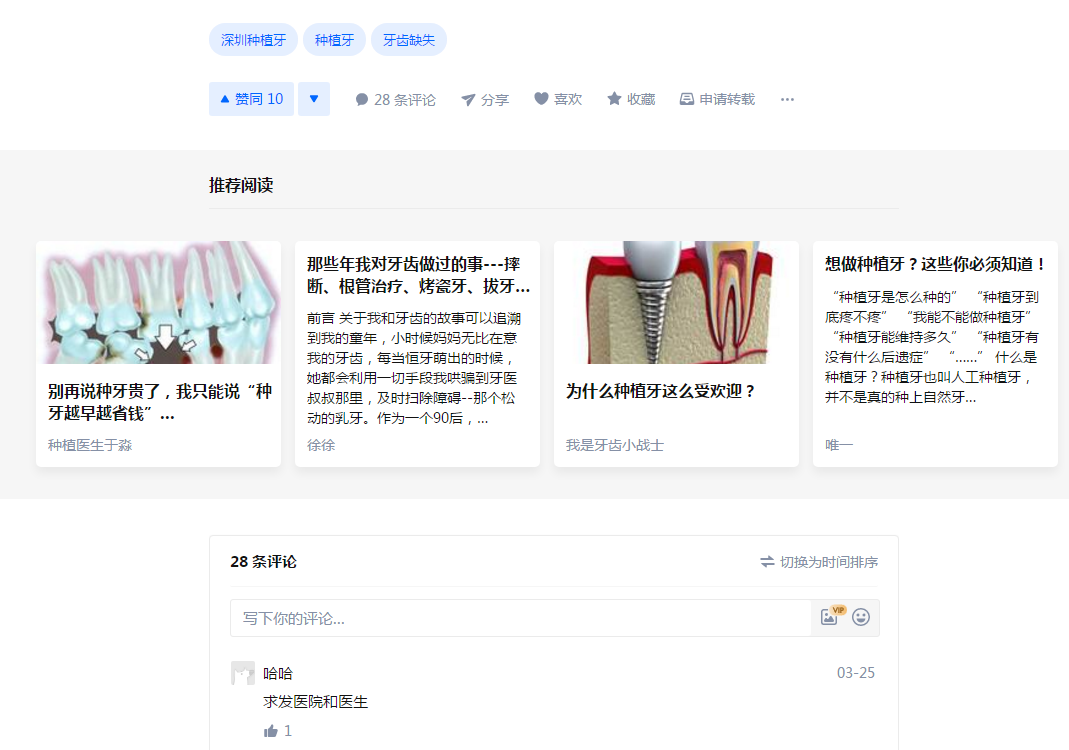Image resolution: width=1069 pixels, height=750 pixels.
Task: Focus the 写下你的评论 comment input
Action: coord(521,618)
